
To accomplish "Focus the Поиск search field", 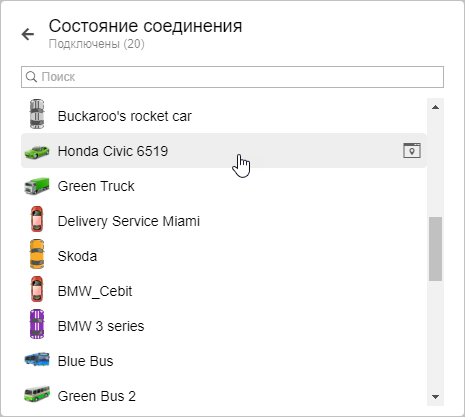I will (232, 77).
